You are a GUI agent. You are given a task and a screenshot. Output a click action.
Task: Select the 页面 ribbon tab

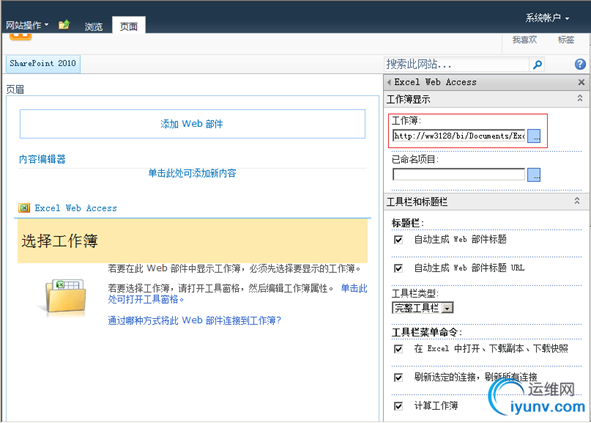click(x=129, y=26)
